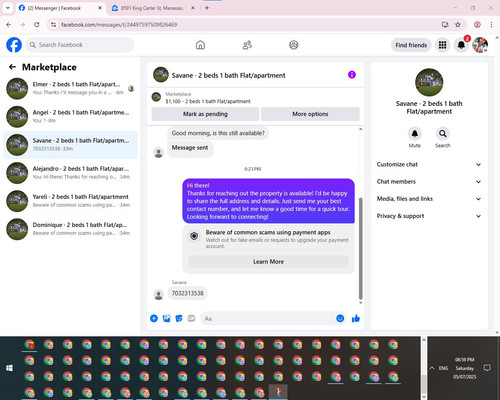This screenshot has height=400, width=500.
Task: Open Chrome profile avatar in toolbar
Action: pyautogui.click(x=477, y=25)
